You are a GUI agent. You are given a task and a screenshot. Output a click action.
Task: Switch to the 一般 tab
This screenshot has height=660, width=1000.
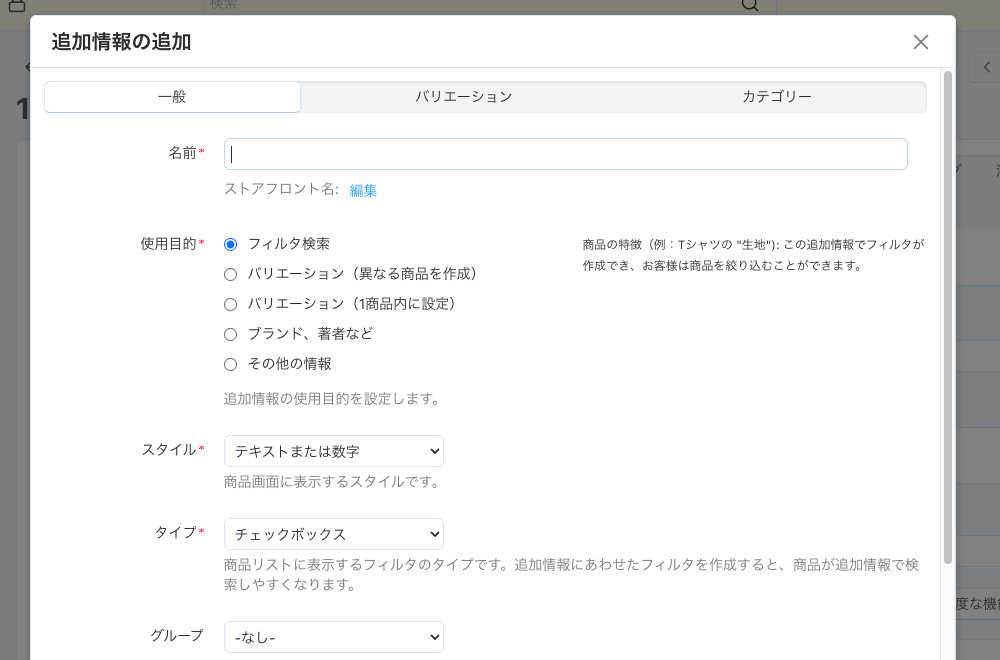point(172,97)
